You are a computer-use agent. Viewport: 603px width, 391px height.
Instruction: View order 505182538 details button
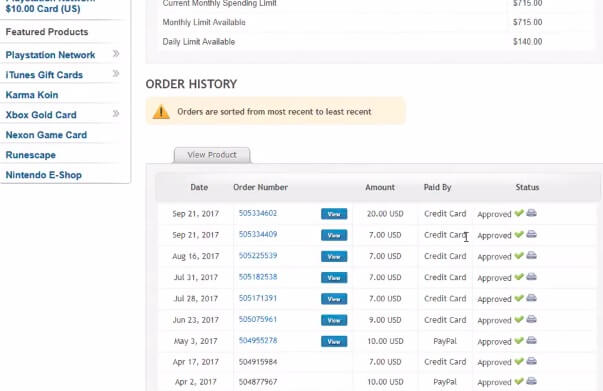point(334,278)
